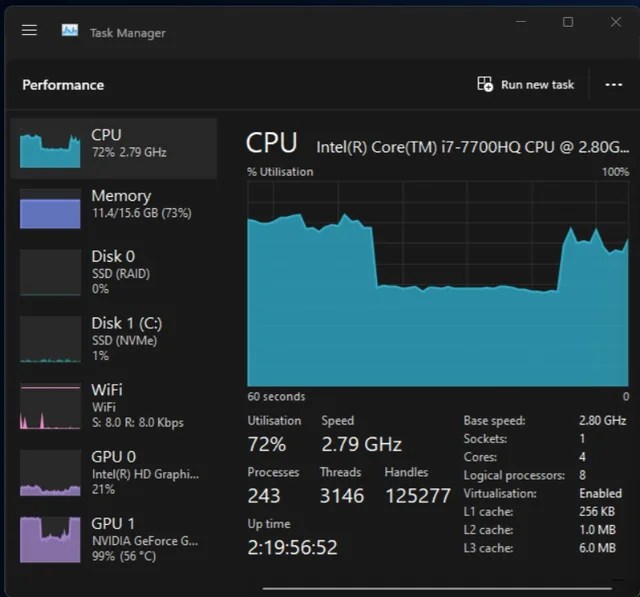This screenshot has width=640, height=597.
Task: Click the Virtualisation Enabled value
Action: (x=600, y=493)
